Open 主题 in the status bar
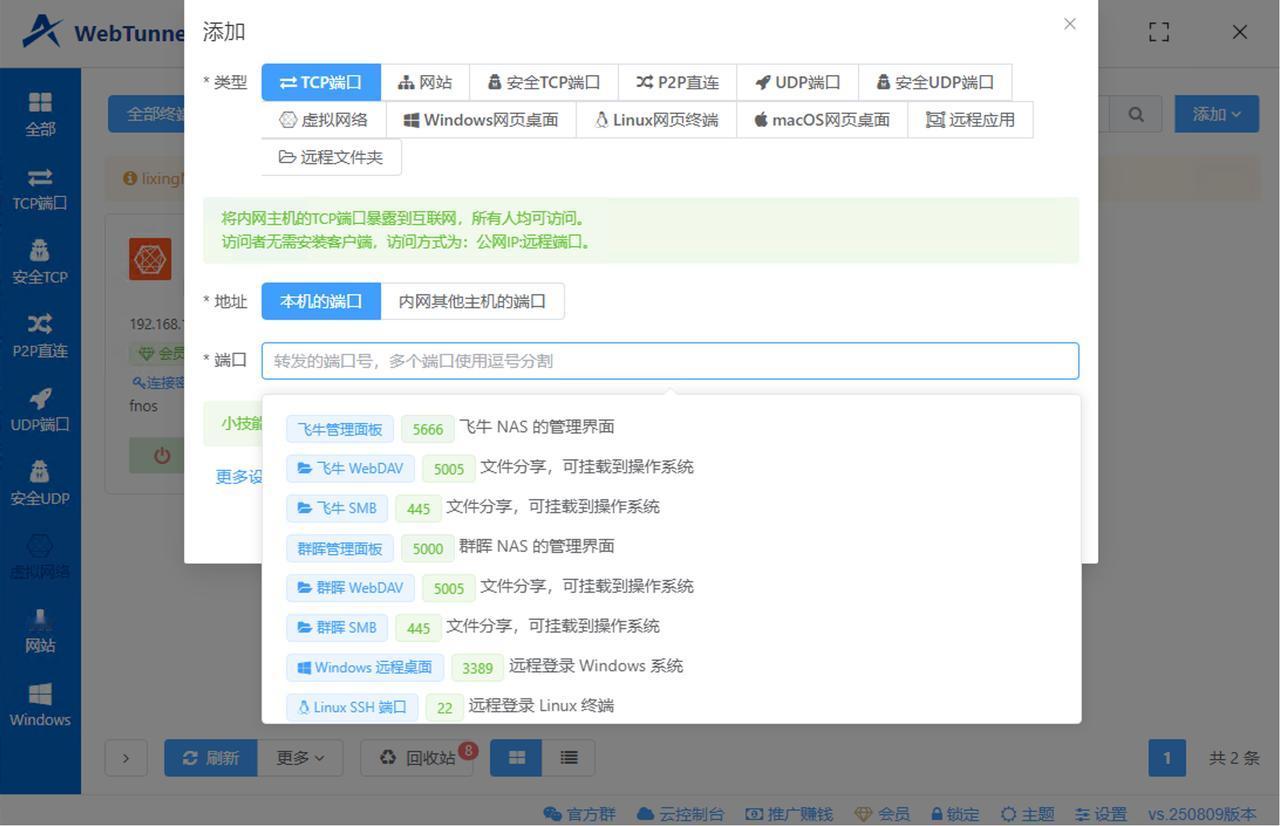 pos(1028,814)
